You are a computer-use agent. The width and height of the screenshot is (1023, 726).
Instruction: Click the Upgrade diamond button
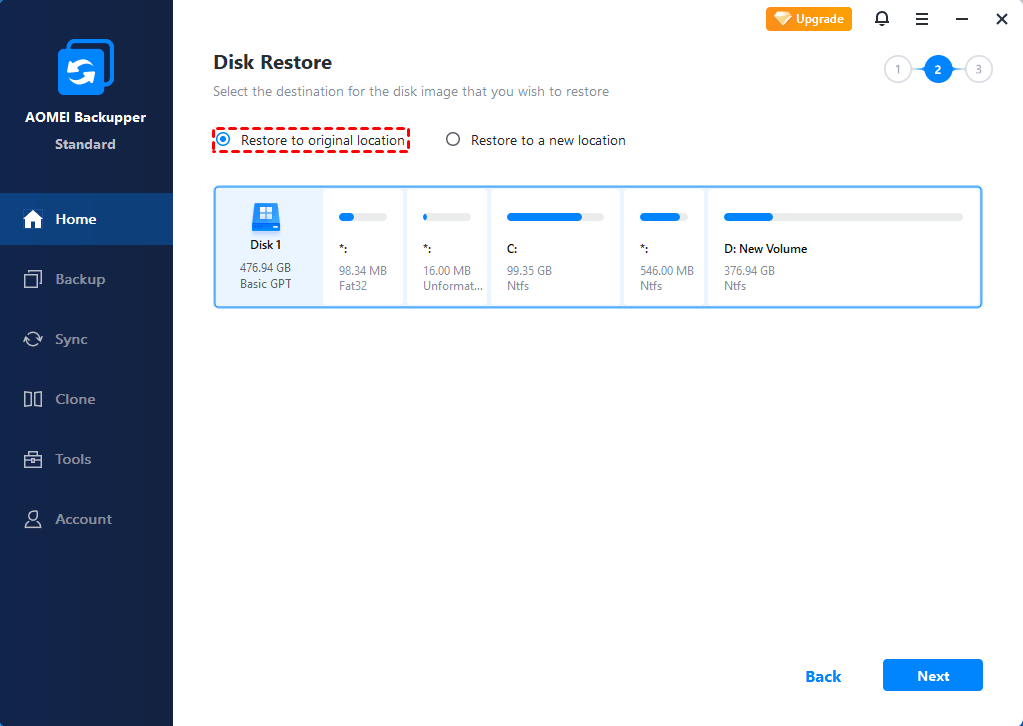point(808,19)
